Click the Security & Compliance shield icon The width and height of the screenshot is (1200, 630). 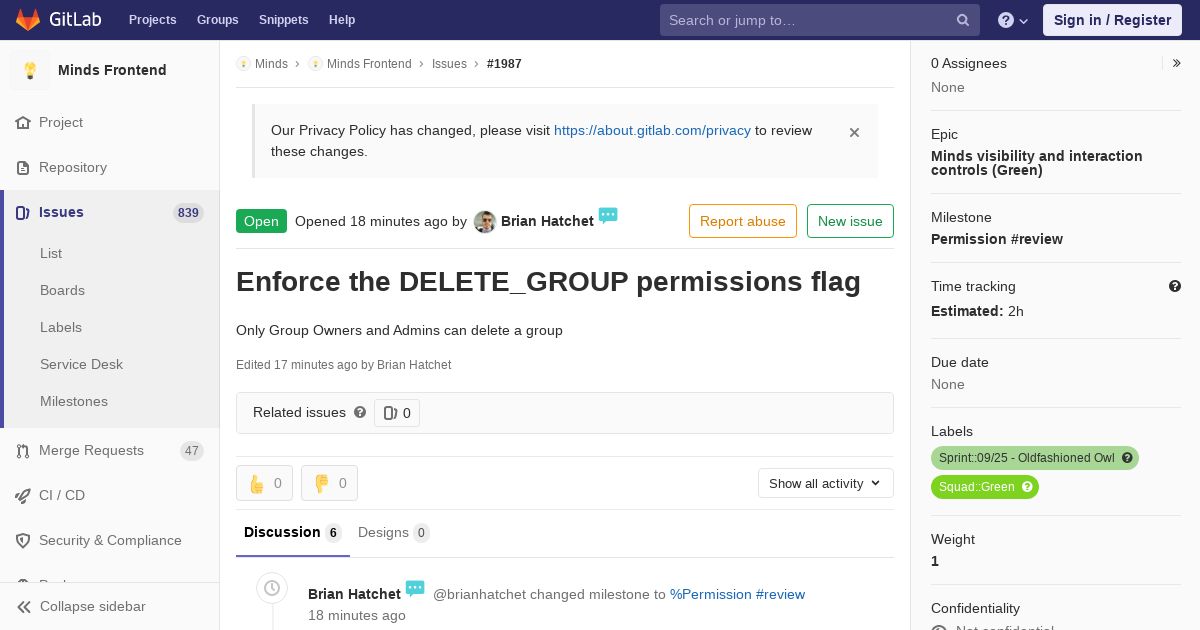pyautogui.click(x=23, y=541)
